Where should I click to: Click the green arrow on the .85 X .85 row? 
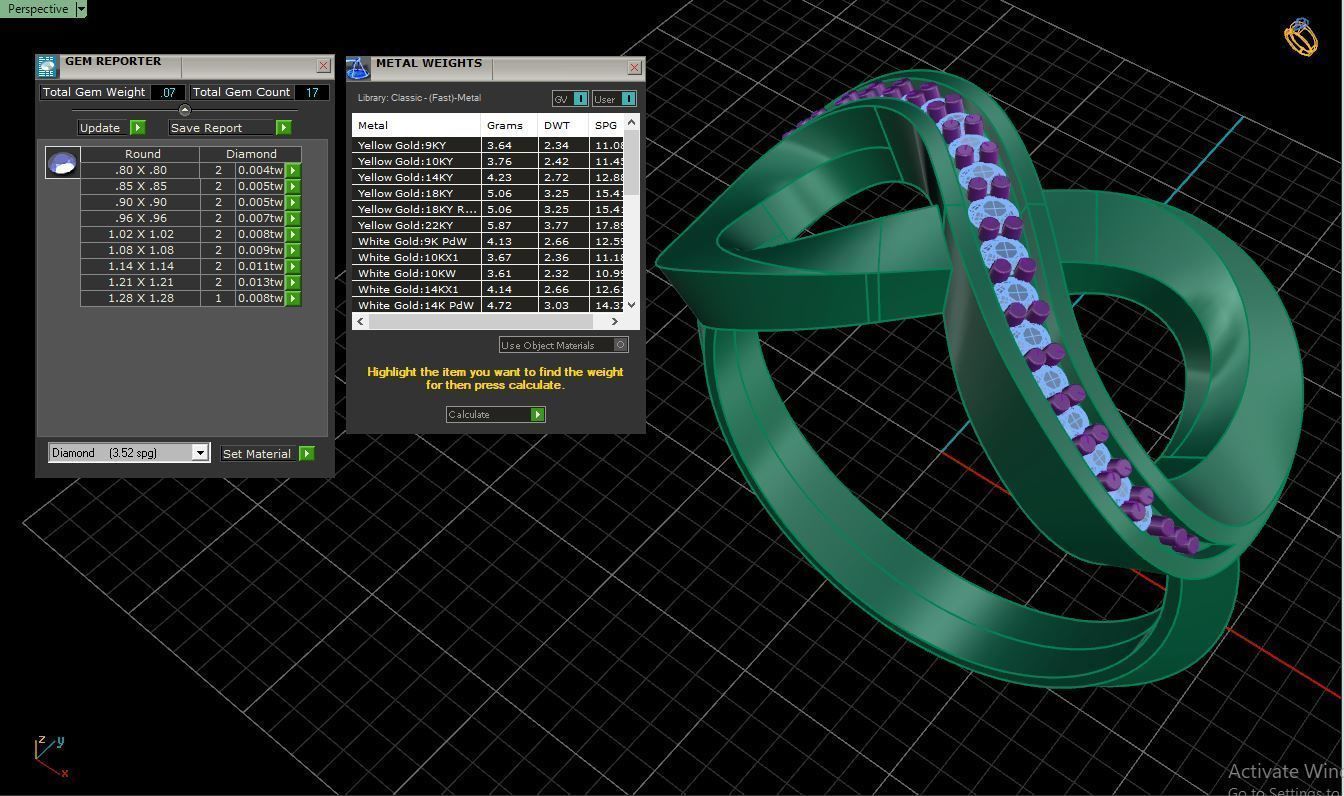coord(293,187)
